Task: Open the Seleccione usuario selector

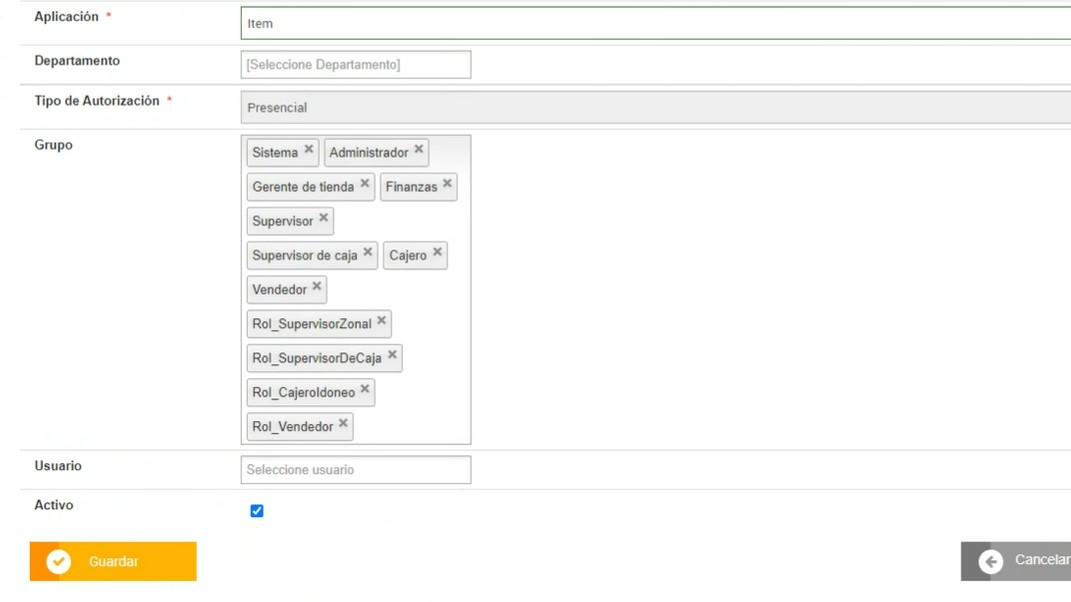Action: (355, 470)
